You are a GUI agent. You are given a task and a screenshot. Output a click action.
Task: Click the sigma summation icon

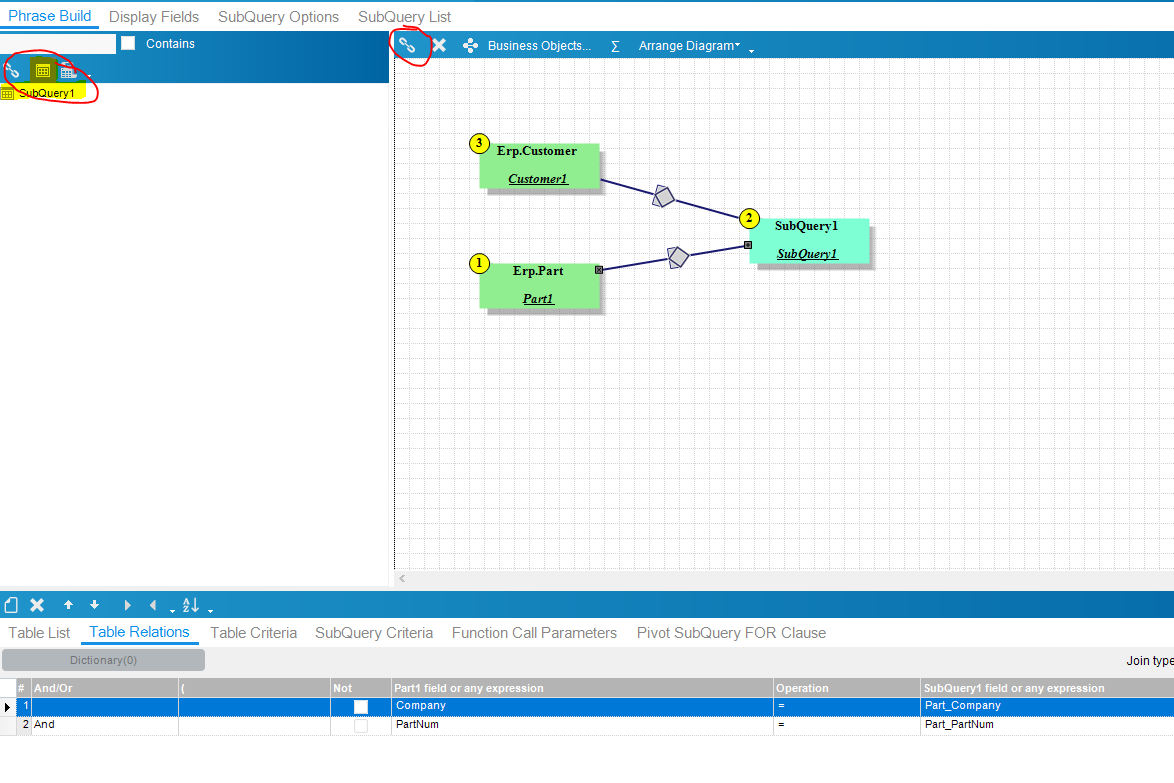click(615, 46)
